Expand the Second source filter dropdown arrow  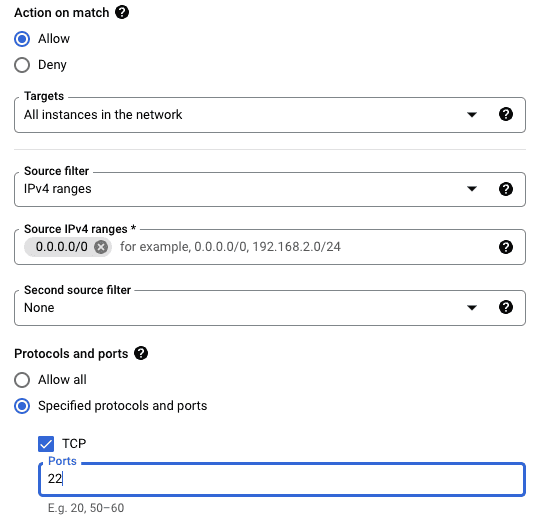click(x=472, y=308)
